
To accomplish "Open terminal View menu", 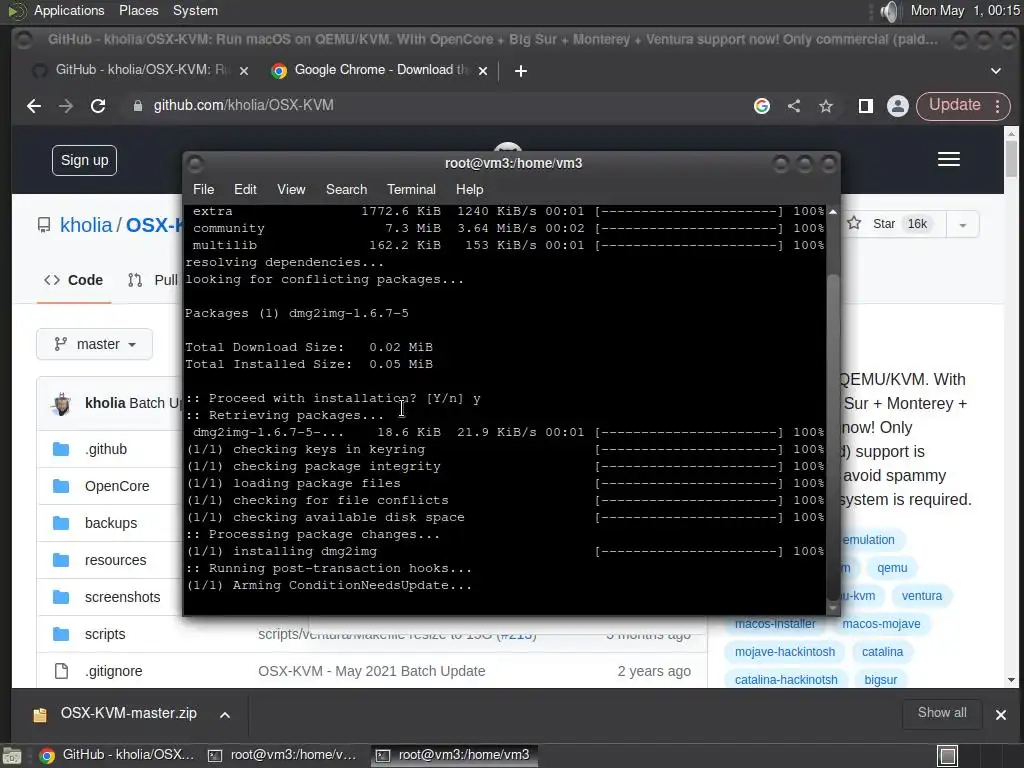I will click(291, 189).
